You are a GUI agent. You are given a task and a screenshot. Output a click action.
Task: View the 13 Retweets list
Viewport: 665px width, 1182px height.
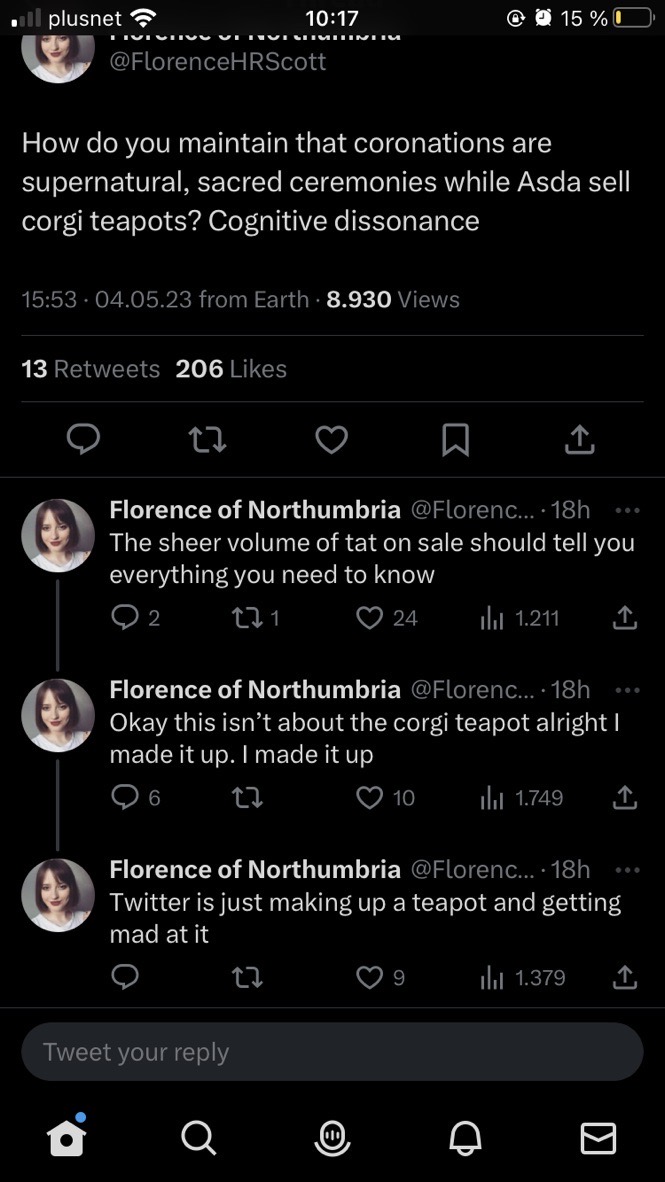coord(90,369)
